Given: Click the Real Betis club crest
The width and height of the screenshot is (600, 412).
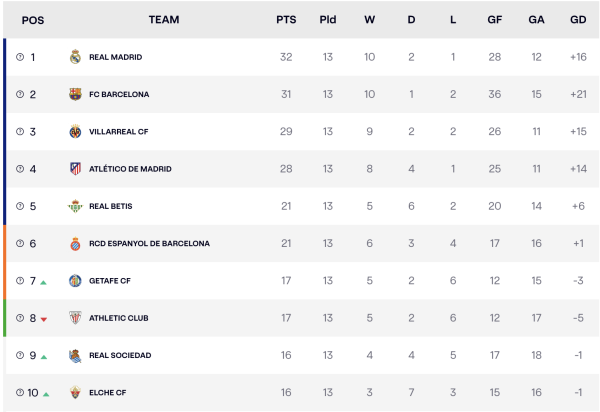Looking at the screenshot, I should (75, 206).
